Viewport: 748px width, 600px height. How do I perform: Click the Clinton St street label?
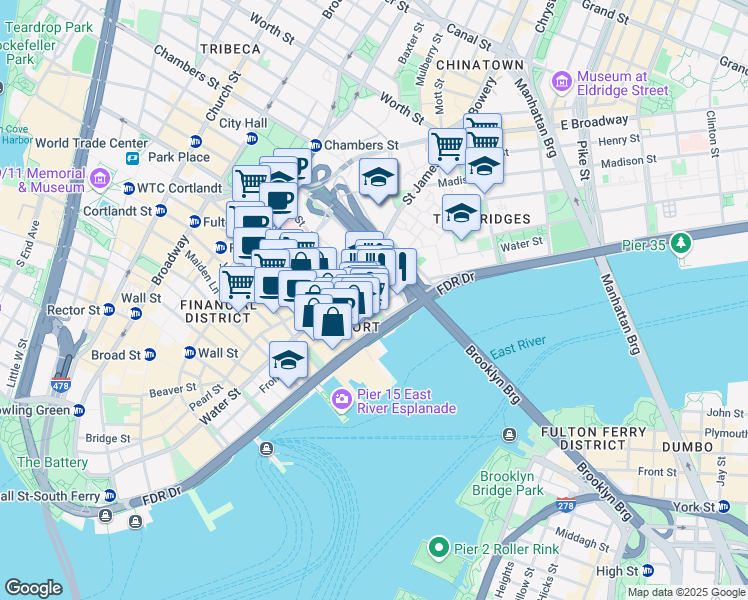[712, 134]
